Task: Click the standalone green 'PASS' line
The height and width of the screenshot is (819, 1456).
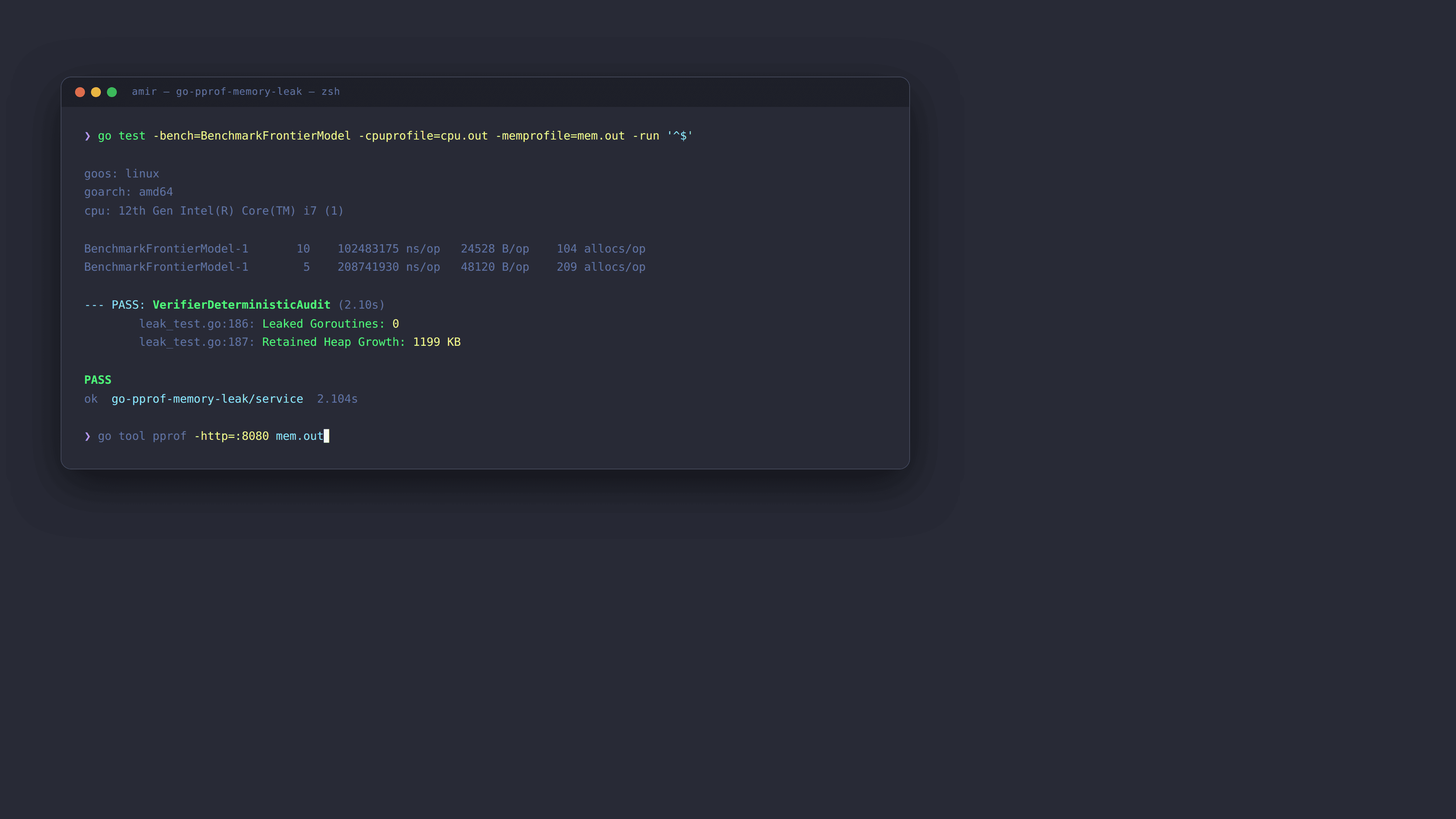Action: tap(98, 380)
